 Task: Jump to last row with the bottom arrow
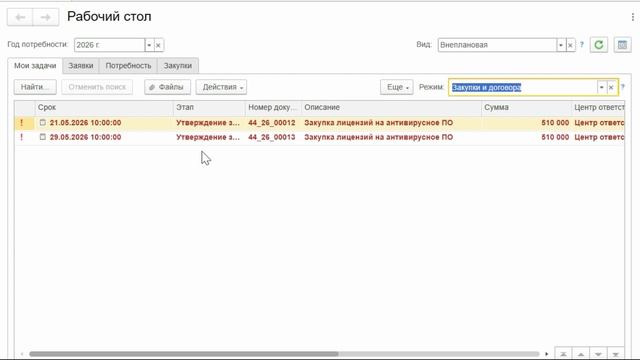[616, 354]
